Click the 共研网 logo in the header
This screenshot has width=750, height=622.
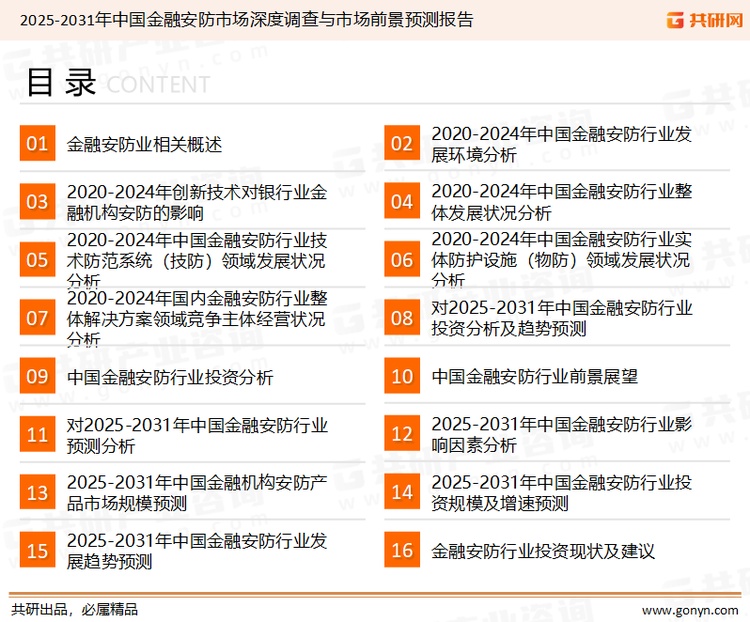click(705, 20)
